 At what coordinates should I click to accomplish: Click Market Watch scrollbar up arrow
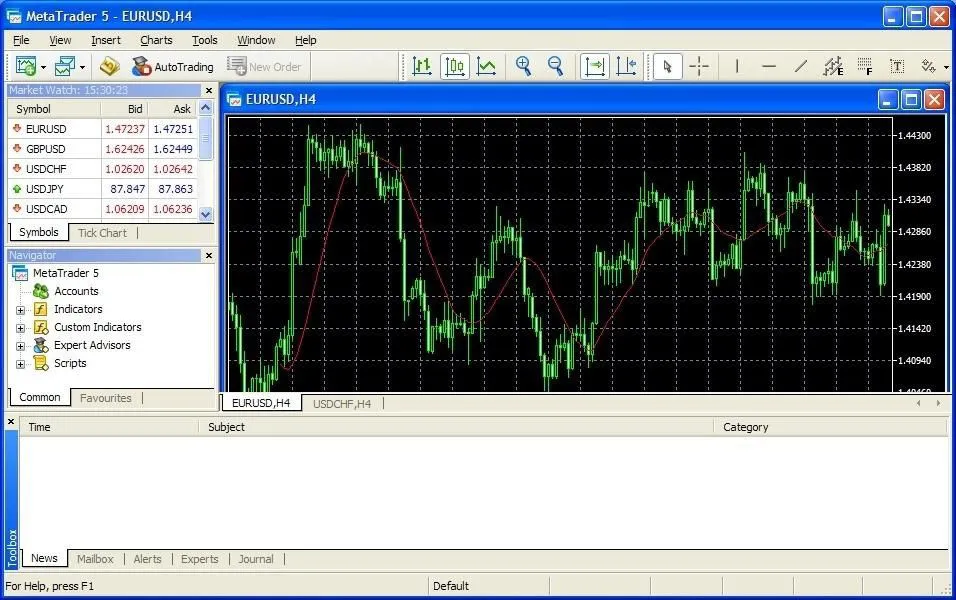click(206, 108)
